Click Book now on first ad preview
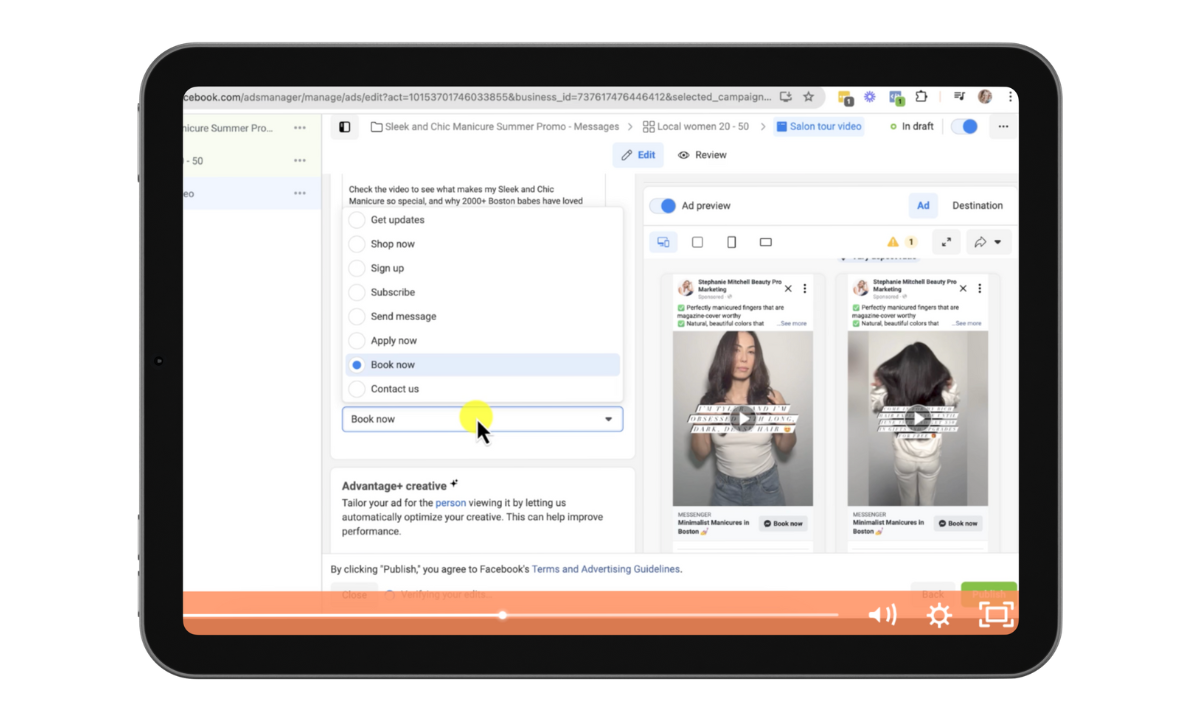This screenshot has height=720, width=1200. [x=783, y=524]
